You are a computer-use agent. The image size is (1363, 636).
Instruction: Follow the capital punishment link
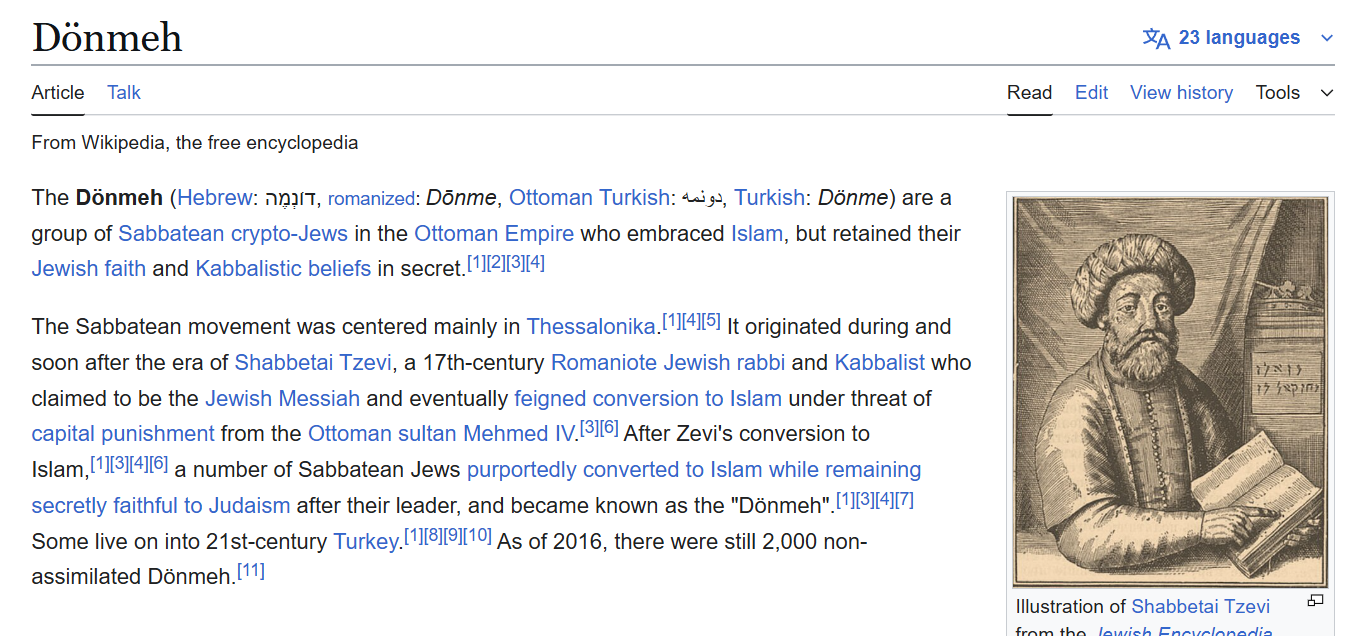tap(123, 434)
